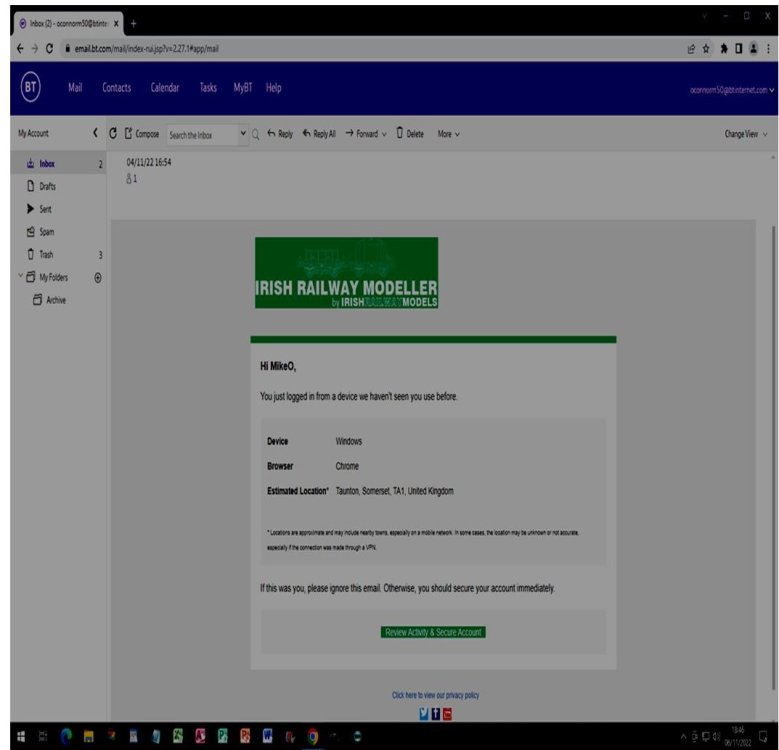Collapse the My Folders tree

(x=21, y=277)
